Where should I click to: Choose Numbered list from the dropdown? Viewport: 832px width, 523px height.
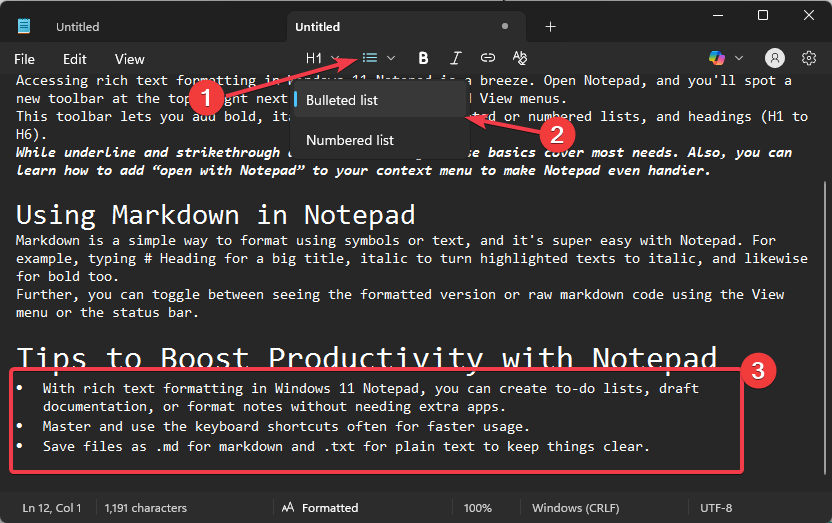click(350, 140)
